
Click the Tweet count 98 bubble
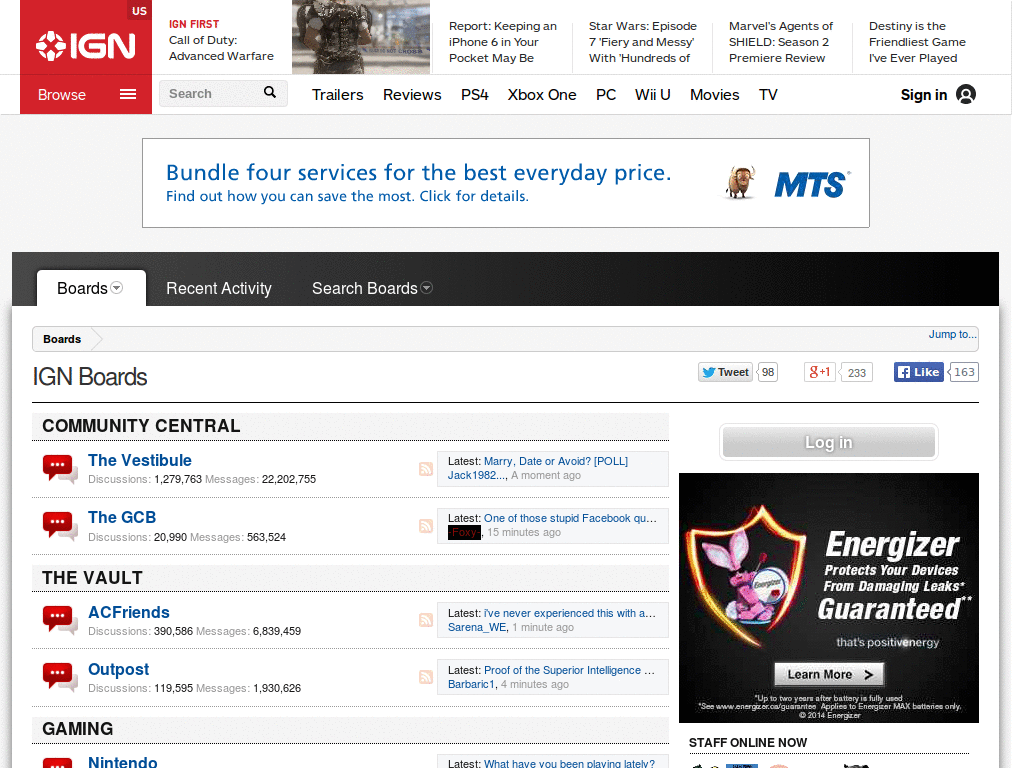(x=768, y=372)
